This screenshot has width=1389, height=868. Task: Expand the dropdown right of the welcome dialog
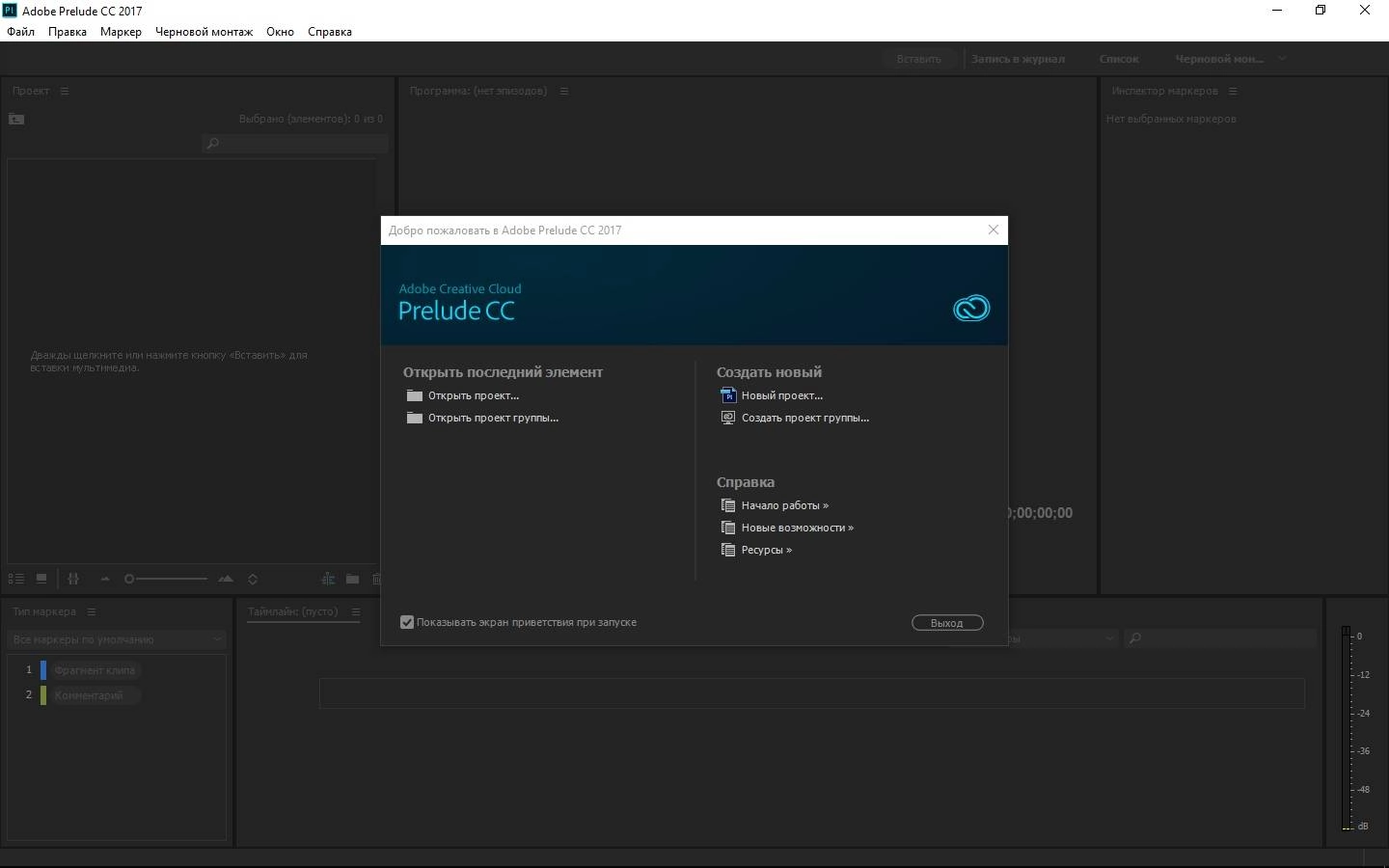(1064, 638)
